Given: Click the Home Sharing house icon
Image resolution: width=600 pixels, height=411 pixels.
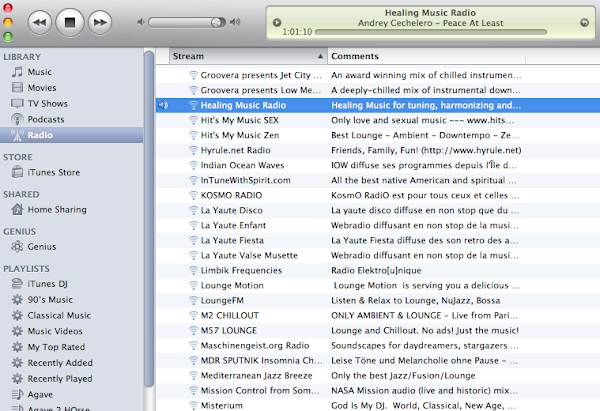Looking at the screenshot, I should click(x=17, y=209).
